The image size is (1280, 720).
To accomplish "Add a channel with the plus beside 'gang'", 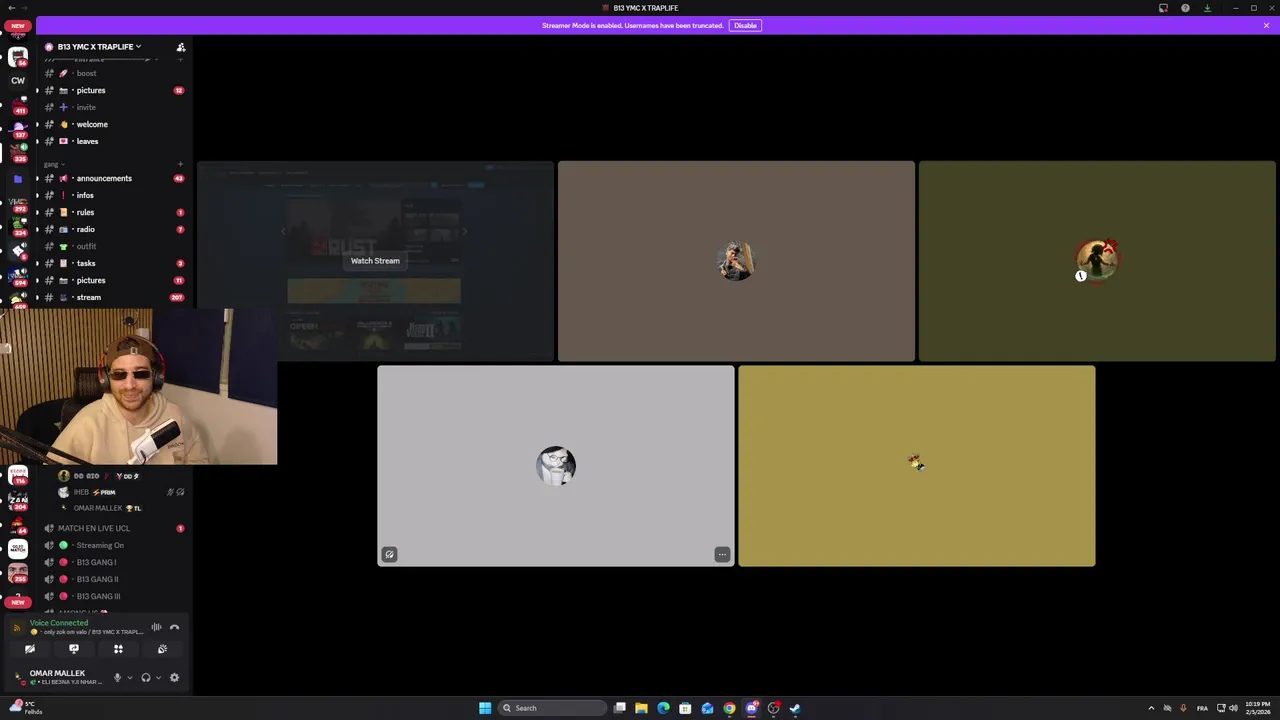I will [181, 164].
